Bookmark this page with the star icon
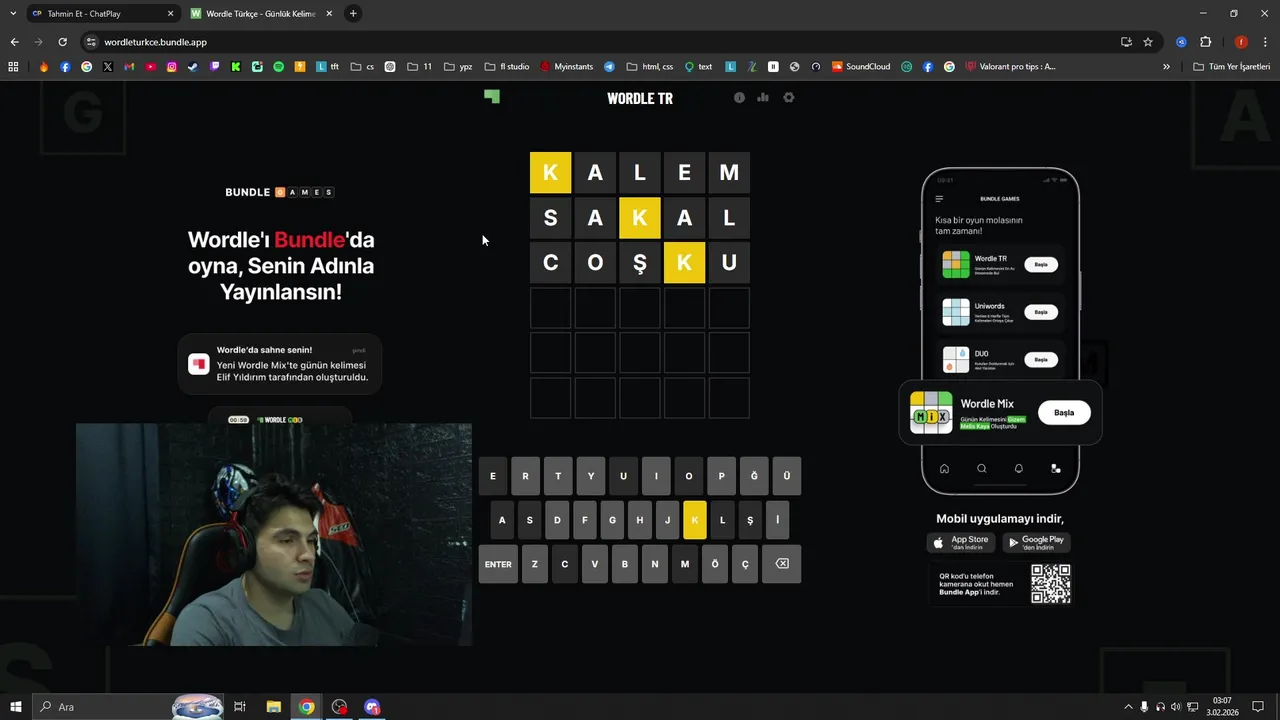1280x720 pixels. coord(1148,42)
